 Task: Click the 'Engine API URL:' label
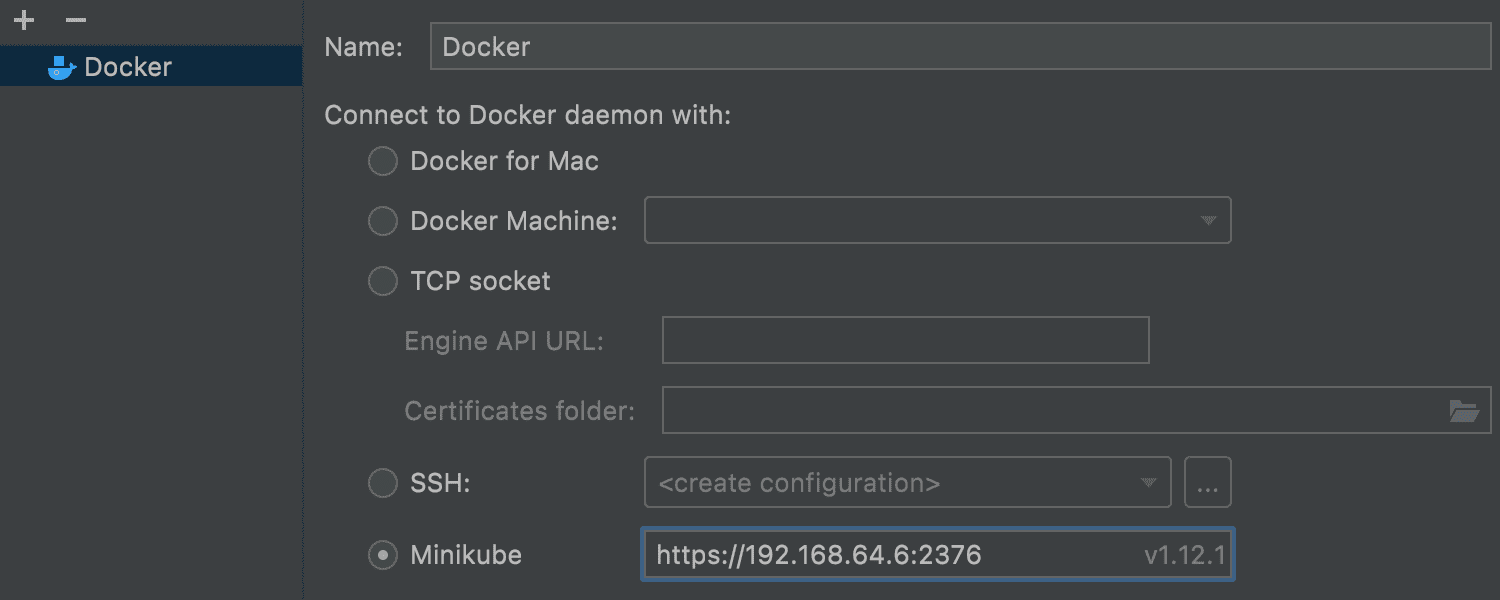[504, 341]
